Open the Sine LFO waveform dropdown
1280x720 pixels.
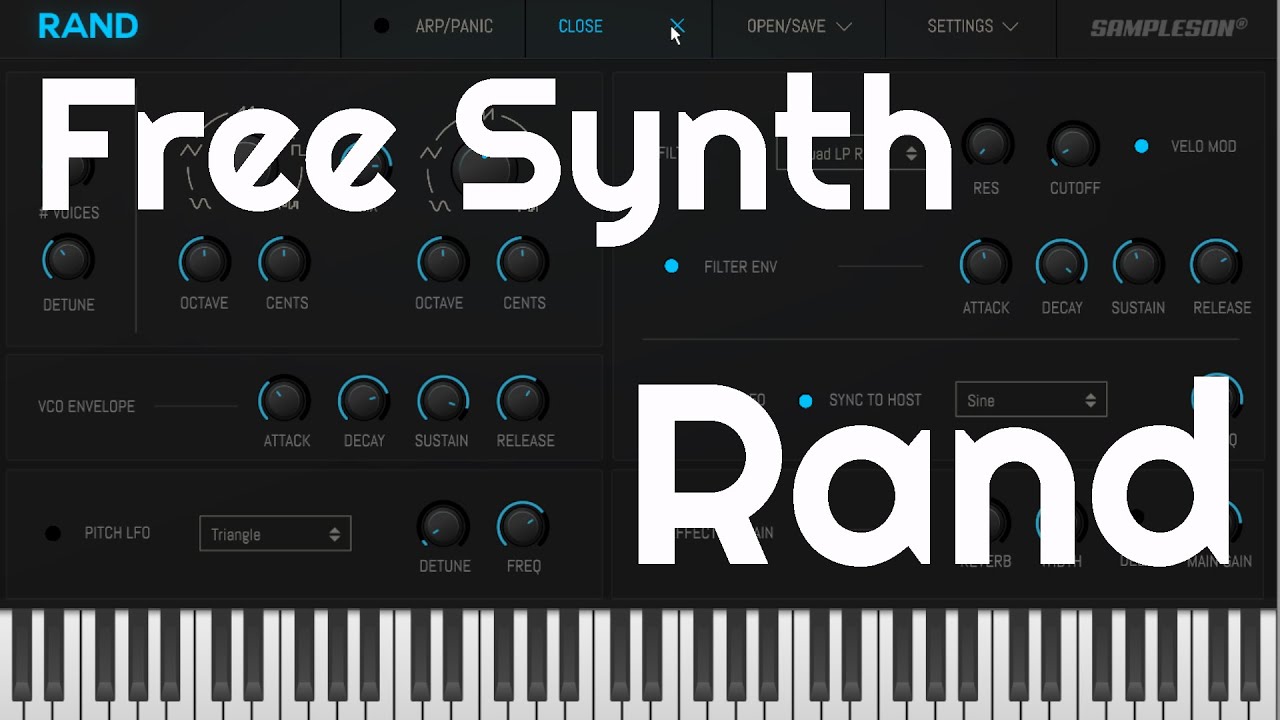coord(1031,400)
